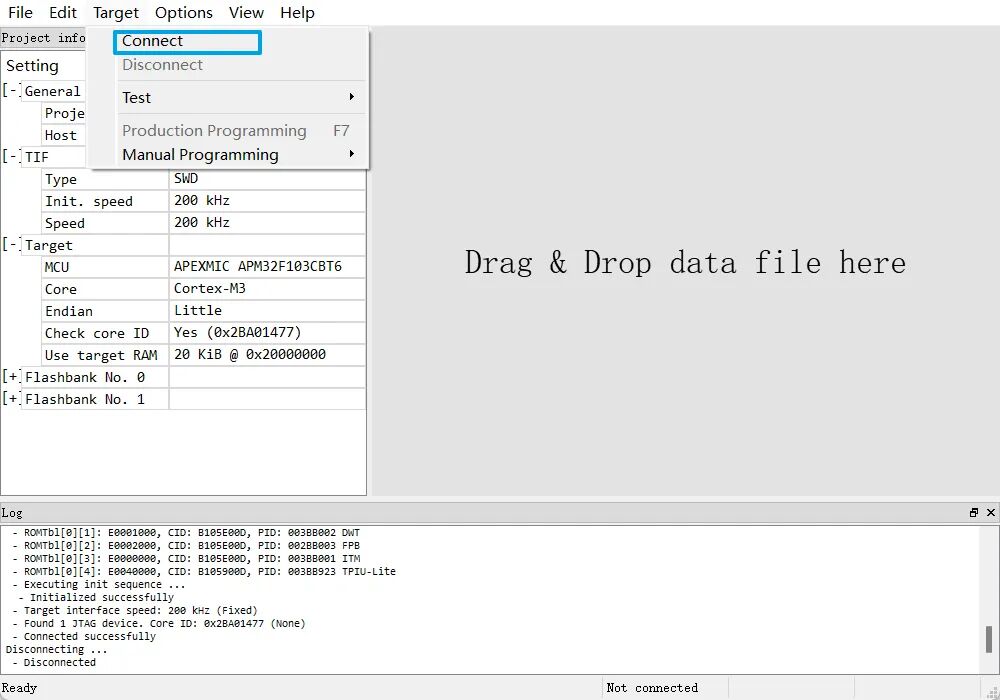Viewport: 1000px width, 700px height.
Task: Collapse the General settings group
Action: 11,91
